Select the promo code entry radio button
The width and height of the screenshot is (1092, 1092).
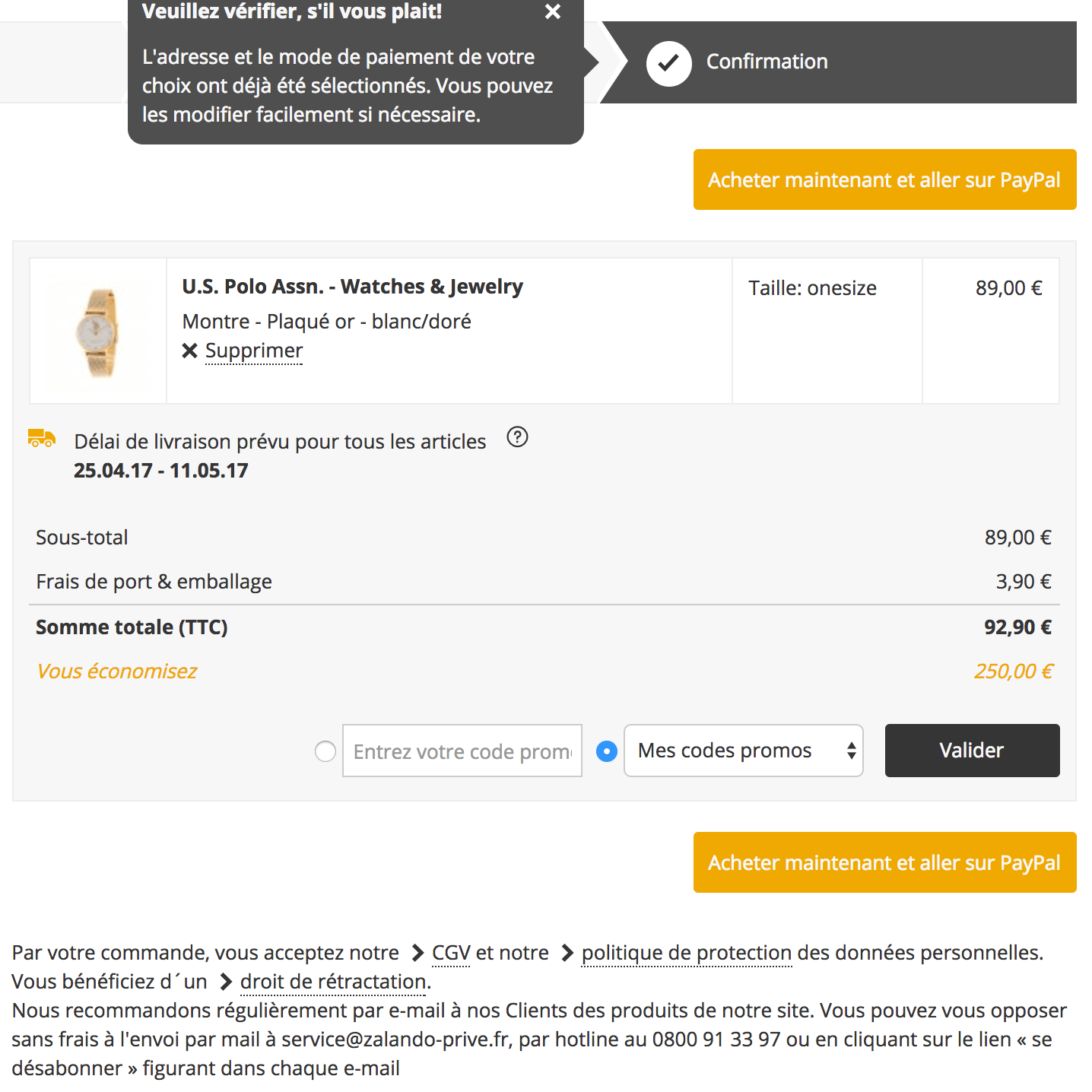pyautogui.click(x=325, y=751)
